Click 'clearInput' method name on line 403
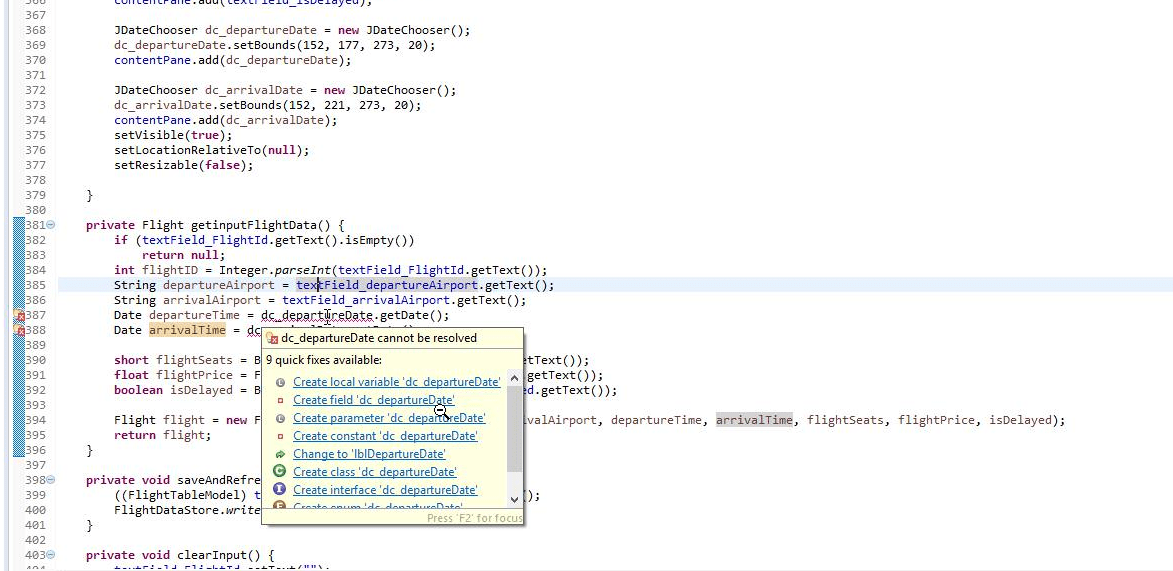1173x571 pixels. (x=212, y=555)
